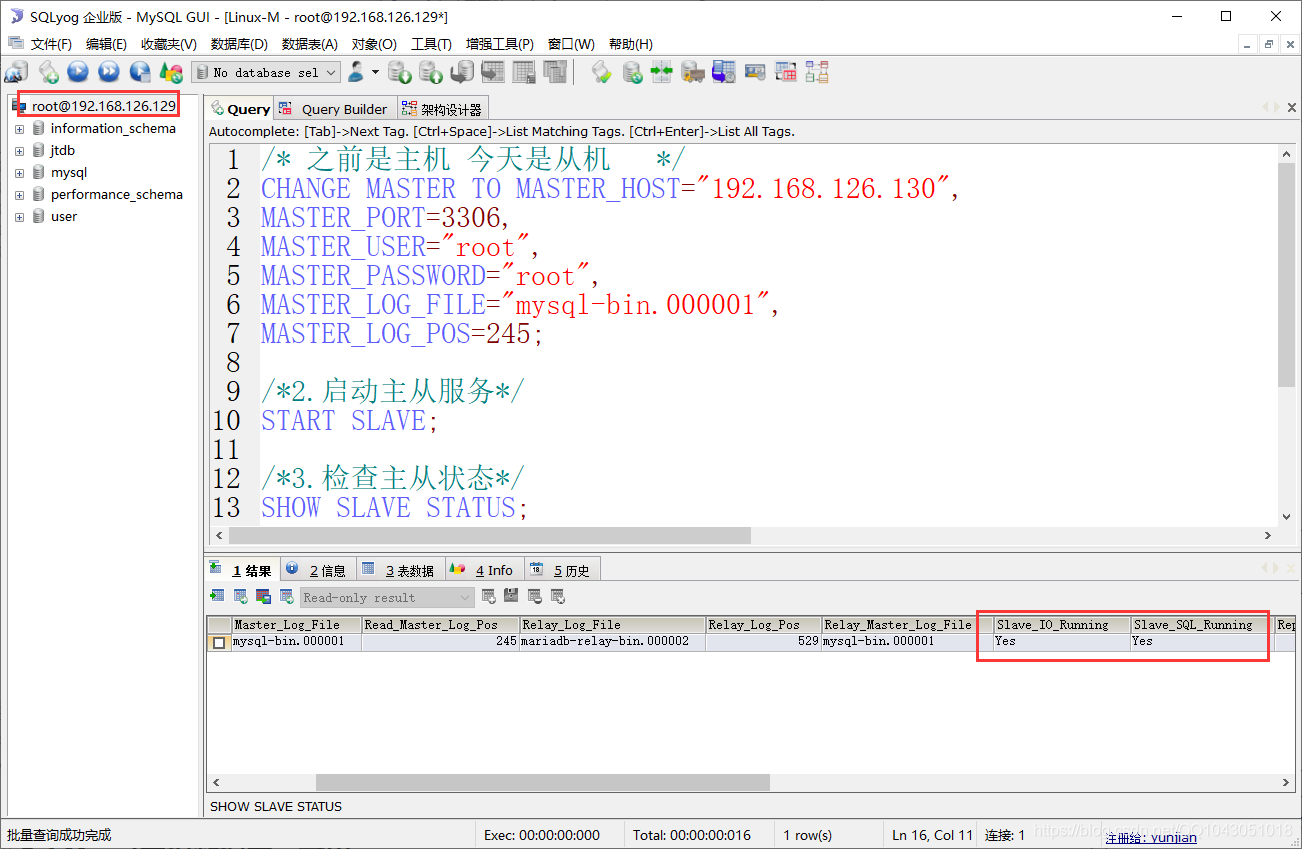Switch to the 5 历史 tab
The image size is (1302, 849).
560,570
